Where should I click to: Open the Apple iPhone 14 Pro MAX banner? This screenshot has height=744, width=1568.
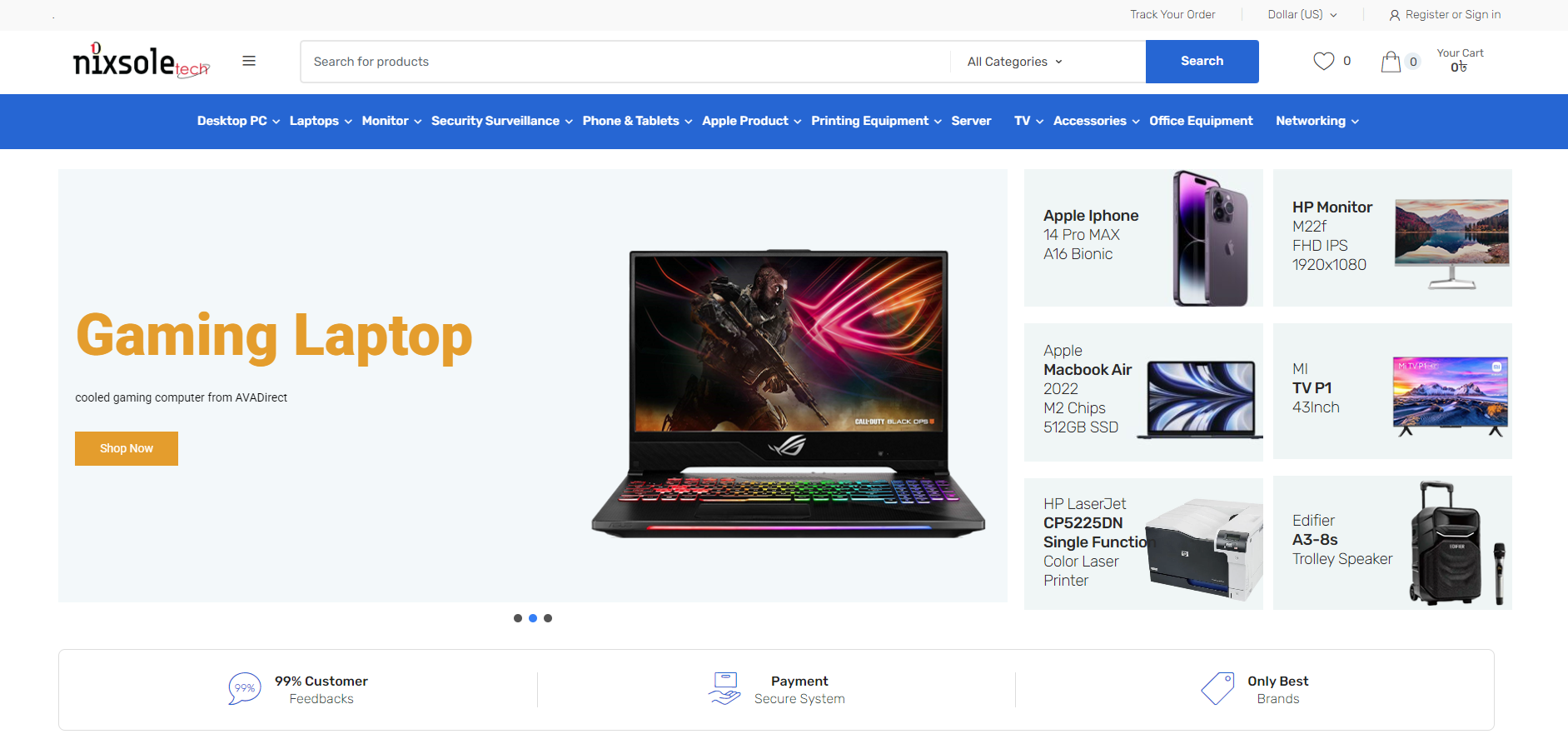pyautogui.click(x=1143, y=238)
